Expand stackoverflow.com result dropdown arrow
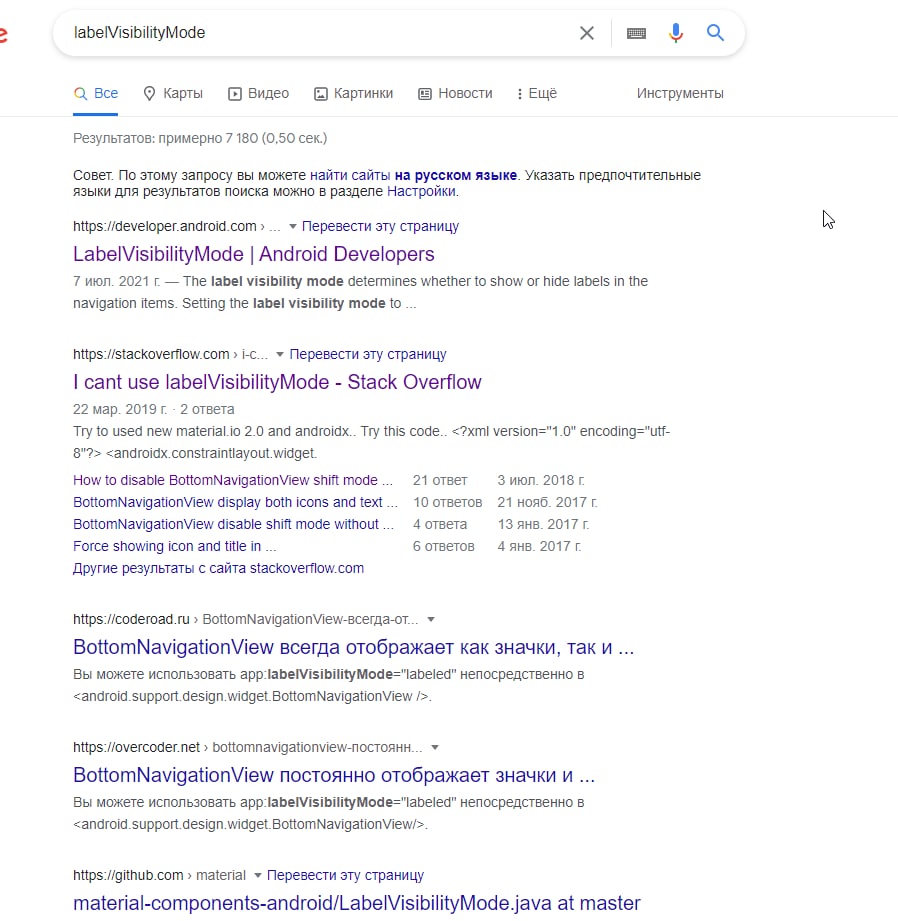Screen dimensions: 898x921 [280, 355]
